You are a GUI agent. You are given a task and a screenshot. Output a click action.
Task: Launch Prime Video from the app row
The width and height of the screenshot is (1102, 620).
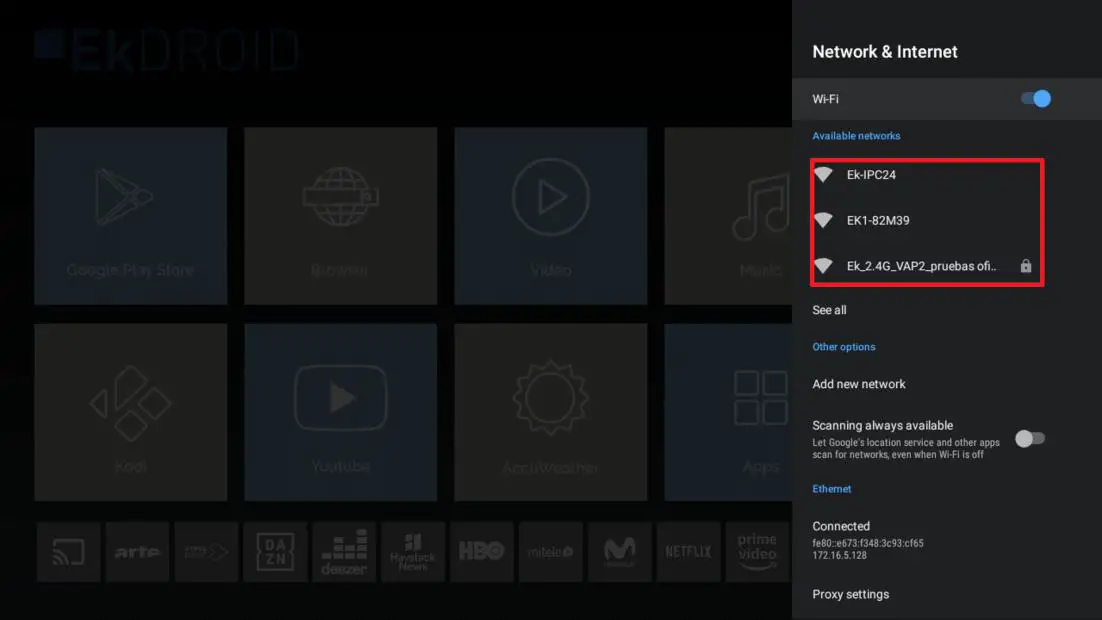pos(757,551)
